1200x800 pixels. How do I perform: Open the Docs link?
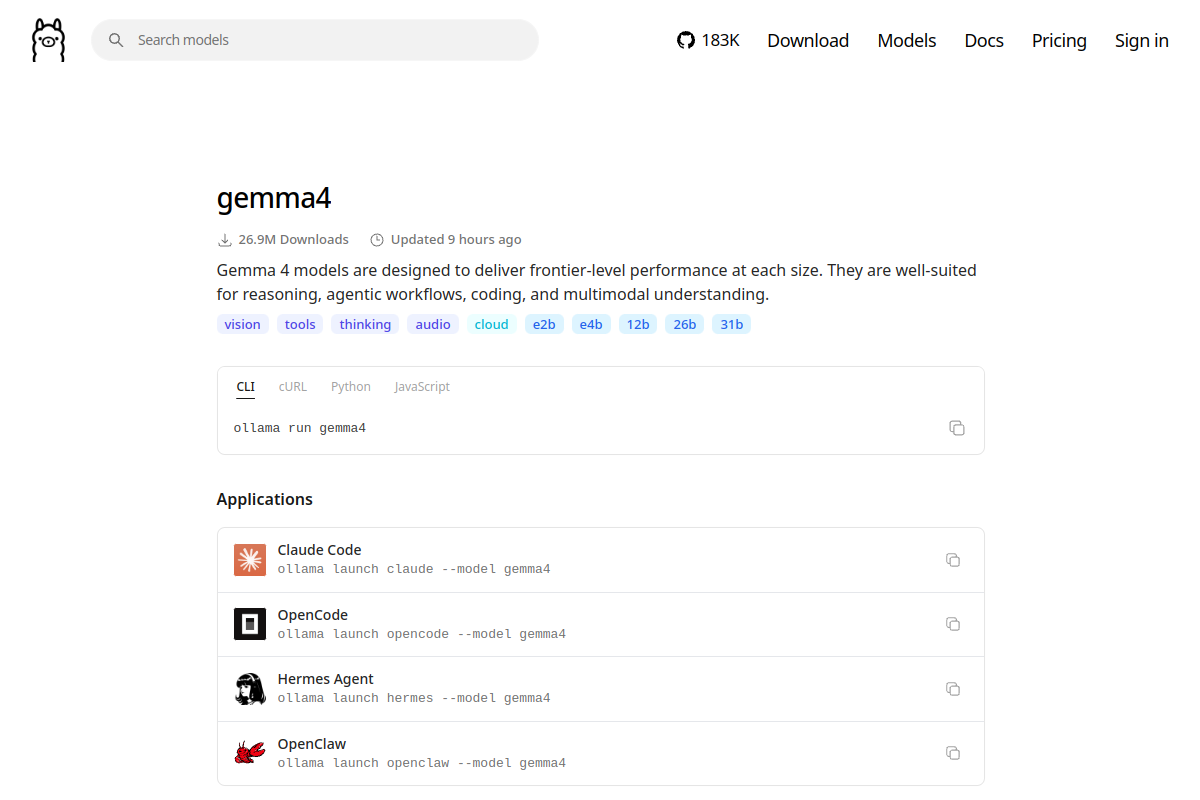tap(984, 40)
